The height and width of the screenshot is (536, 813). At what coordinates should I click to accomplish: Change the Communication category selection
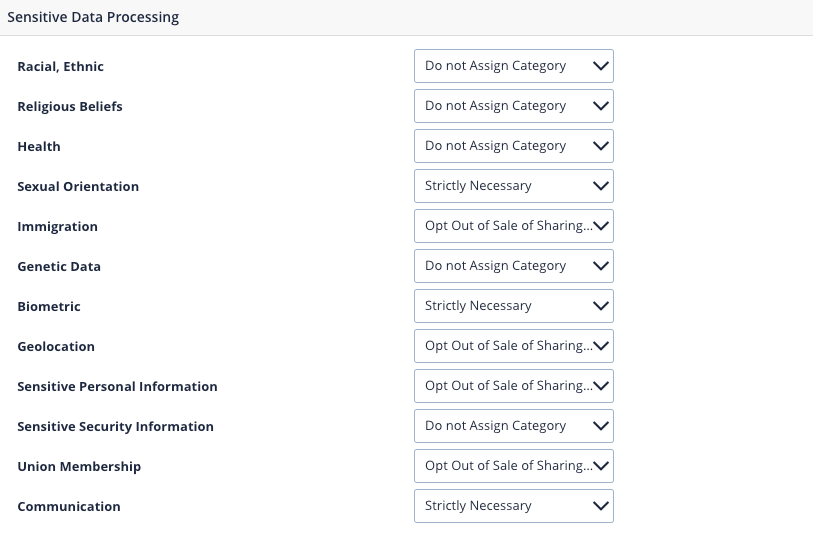point(513,506)
